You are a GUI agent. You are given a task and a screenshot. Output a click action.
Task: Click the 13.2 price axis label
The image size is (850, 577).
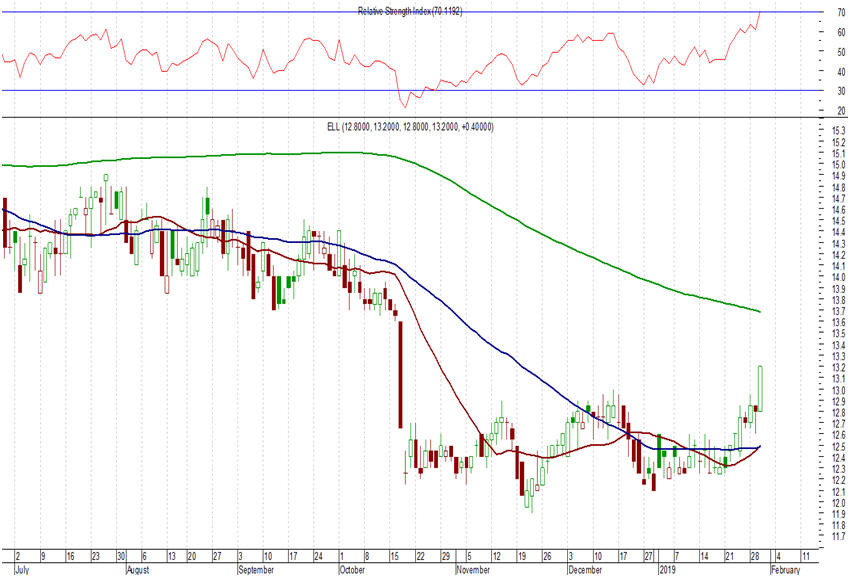[x=839, y=367]
